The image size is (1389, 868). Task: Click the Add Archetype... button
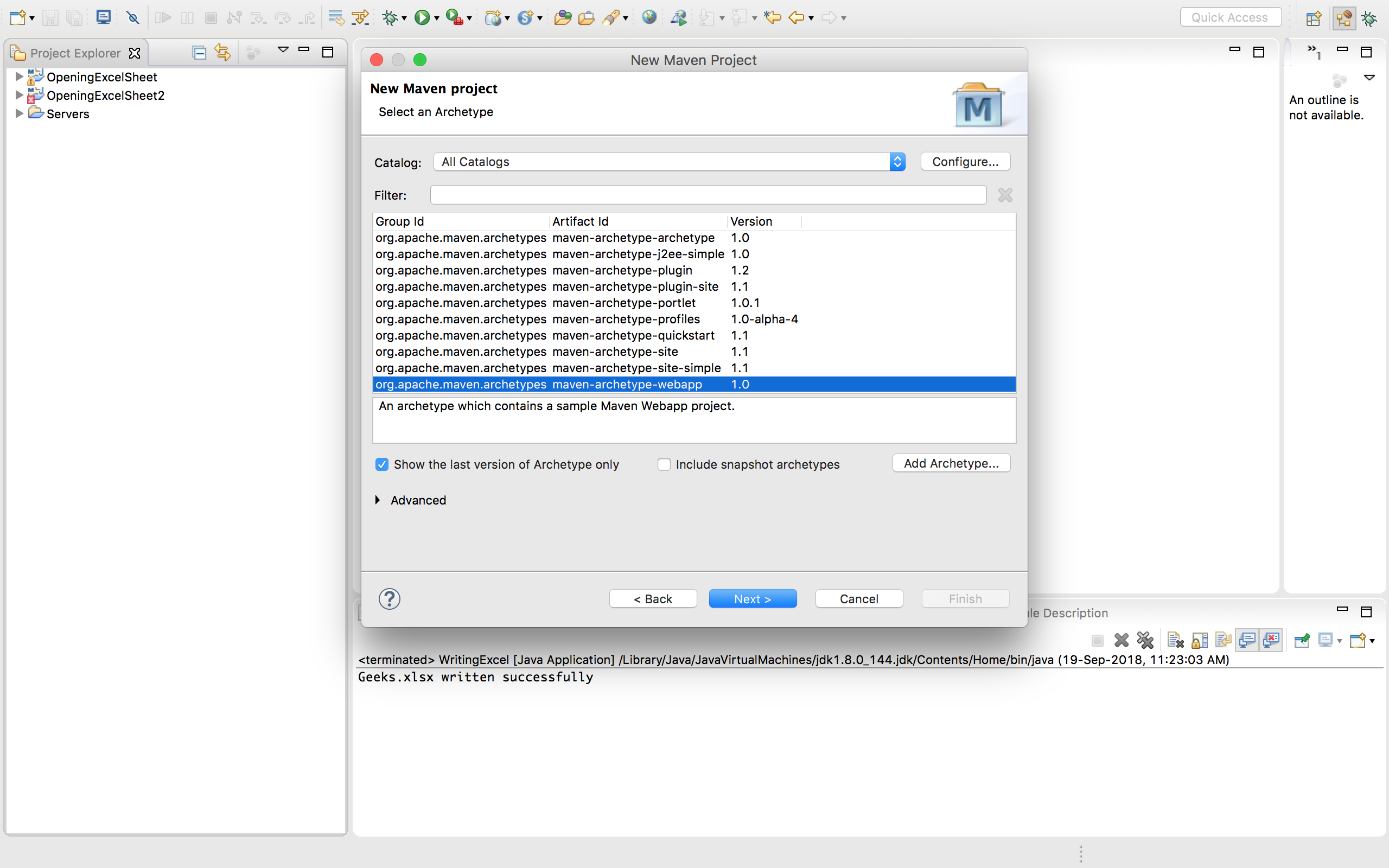951,463
